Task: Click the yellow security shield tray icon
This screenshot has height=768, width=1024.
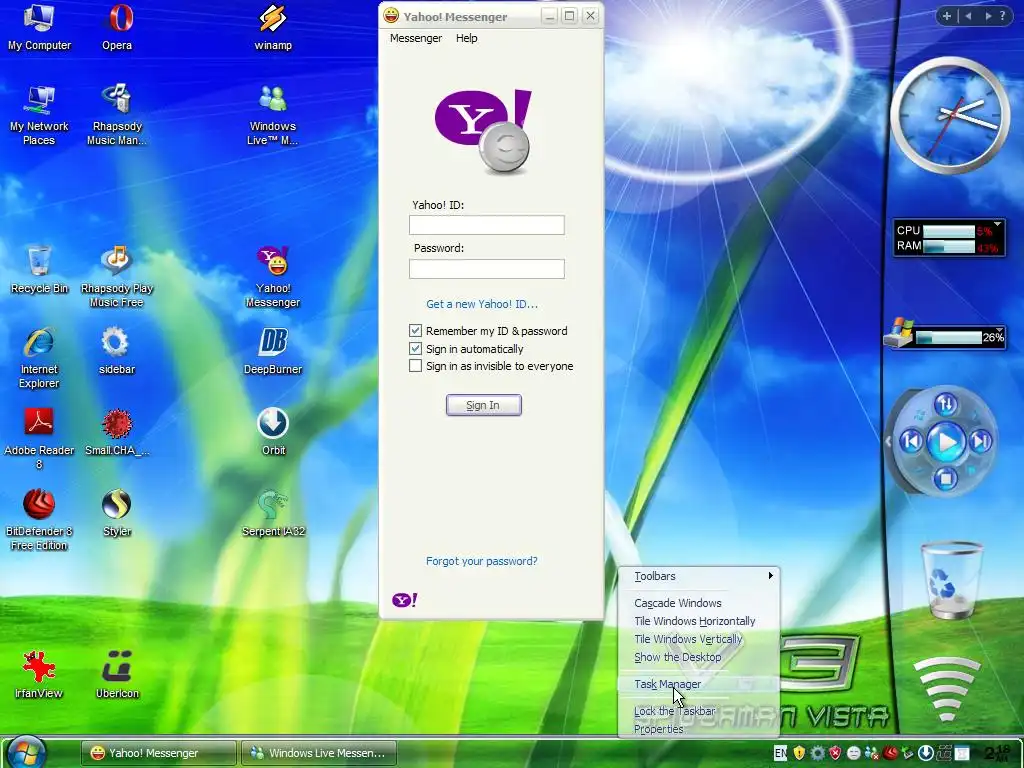Action: click(x=799, y=753)
